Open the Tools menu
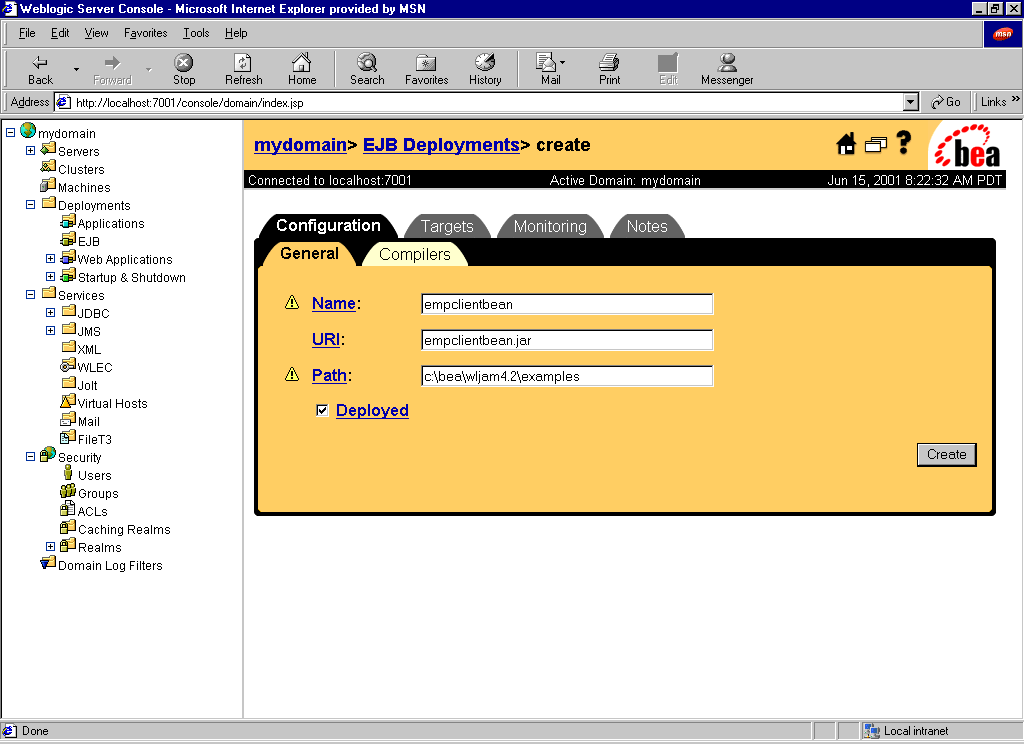 tap(196, 33)
